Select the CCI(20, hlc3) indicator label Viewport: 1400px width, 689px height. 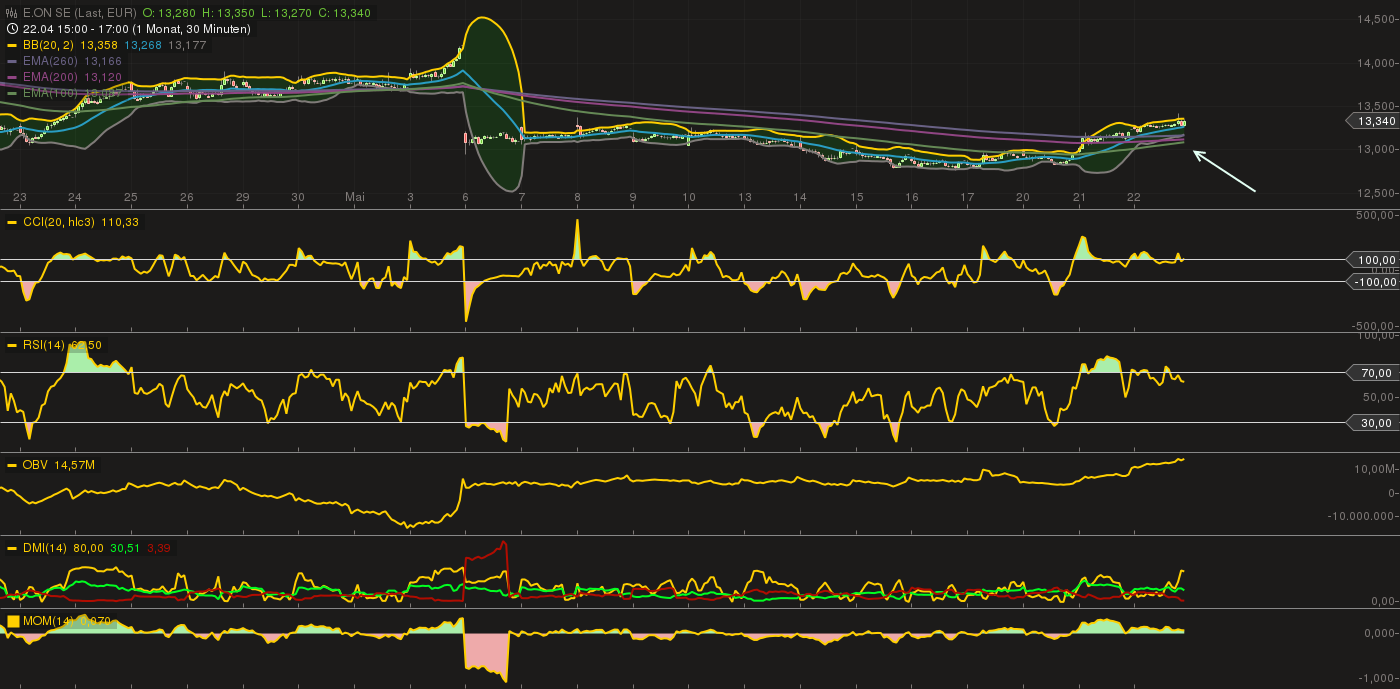58,222
